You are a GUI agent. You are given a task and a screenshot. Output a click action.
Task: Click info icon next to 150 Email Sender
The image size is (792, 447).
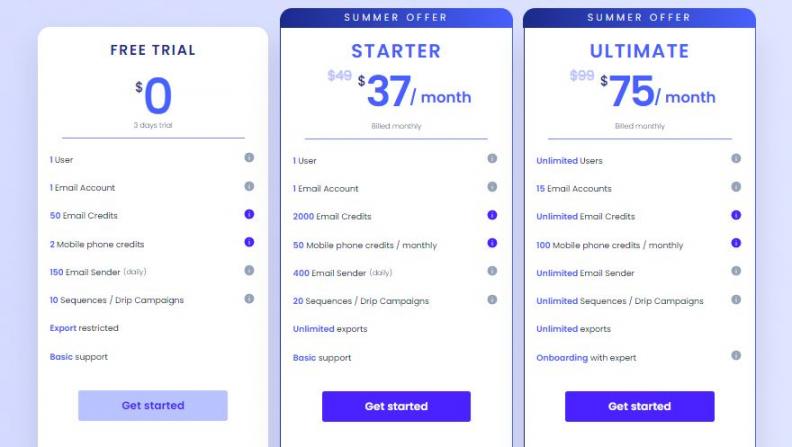(249, 270)
